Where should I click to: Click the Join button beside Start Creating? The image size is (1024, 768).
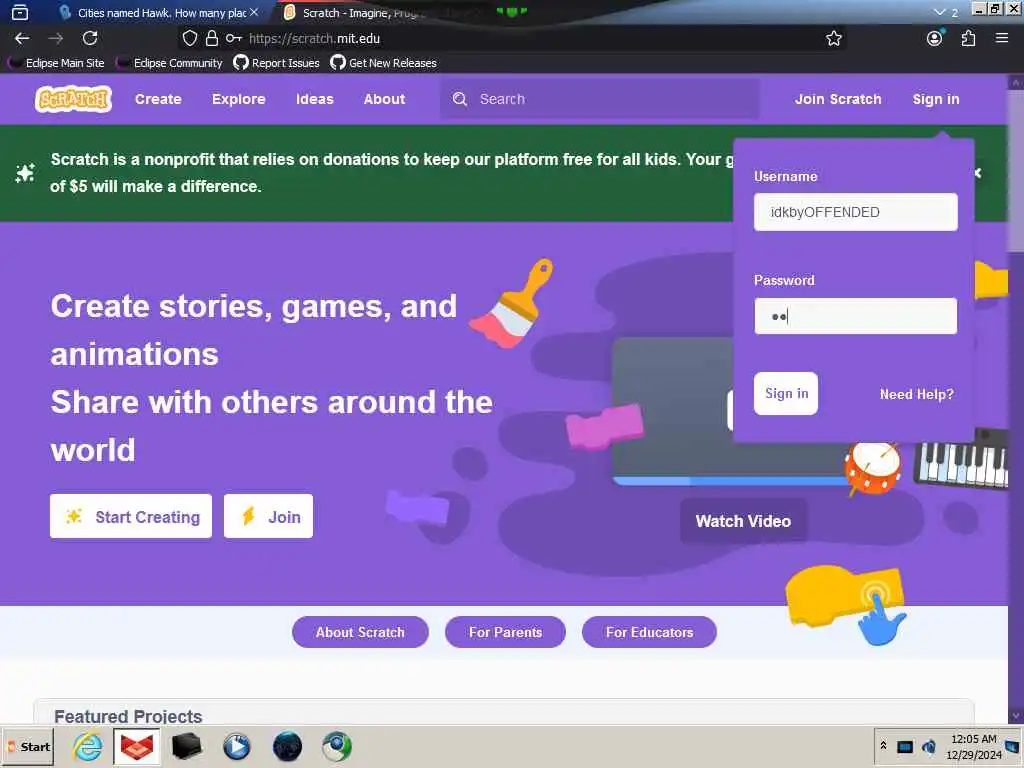[x=268, y=517]
